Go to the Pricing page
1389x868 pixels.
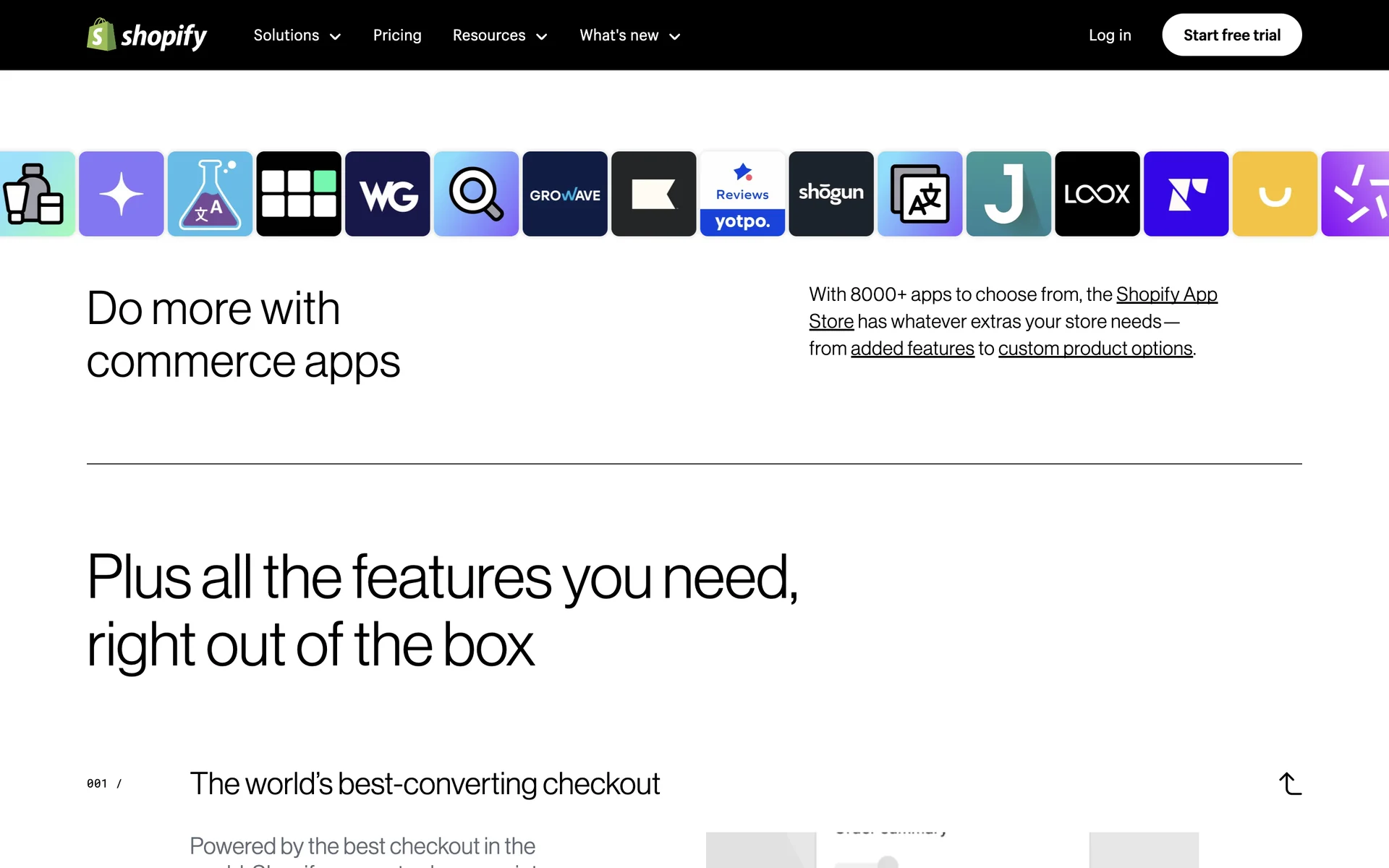[397, 35]
